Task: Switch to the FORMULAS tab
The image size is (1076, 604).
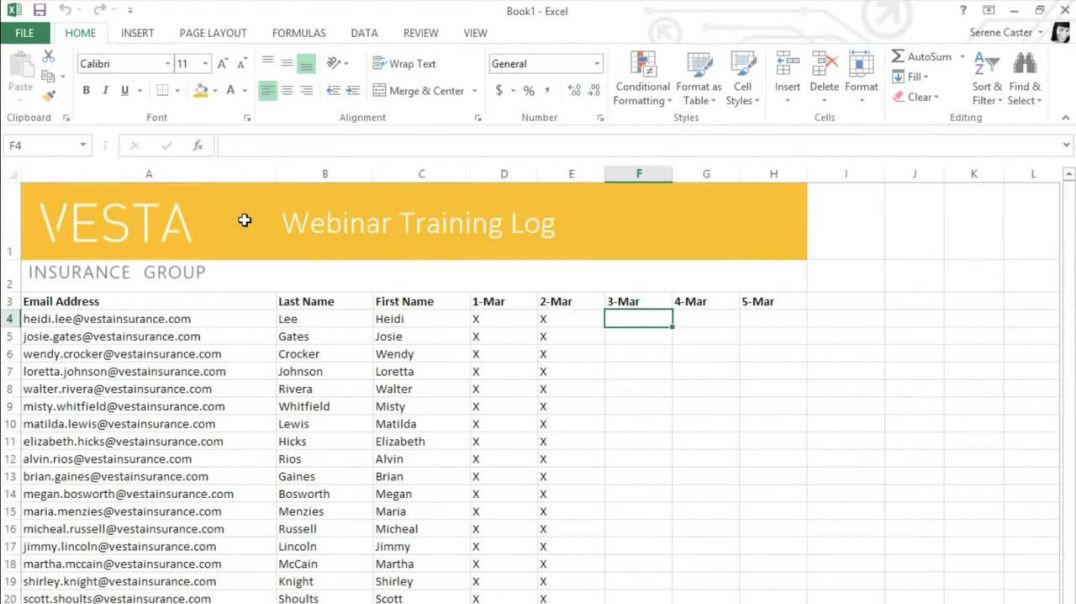Action: [299, 33]
